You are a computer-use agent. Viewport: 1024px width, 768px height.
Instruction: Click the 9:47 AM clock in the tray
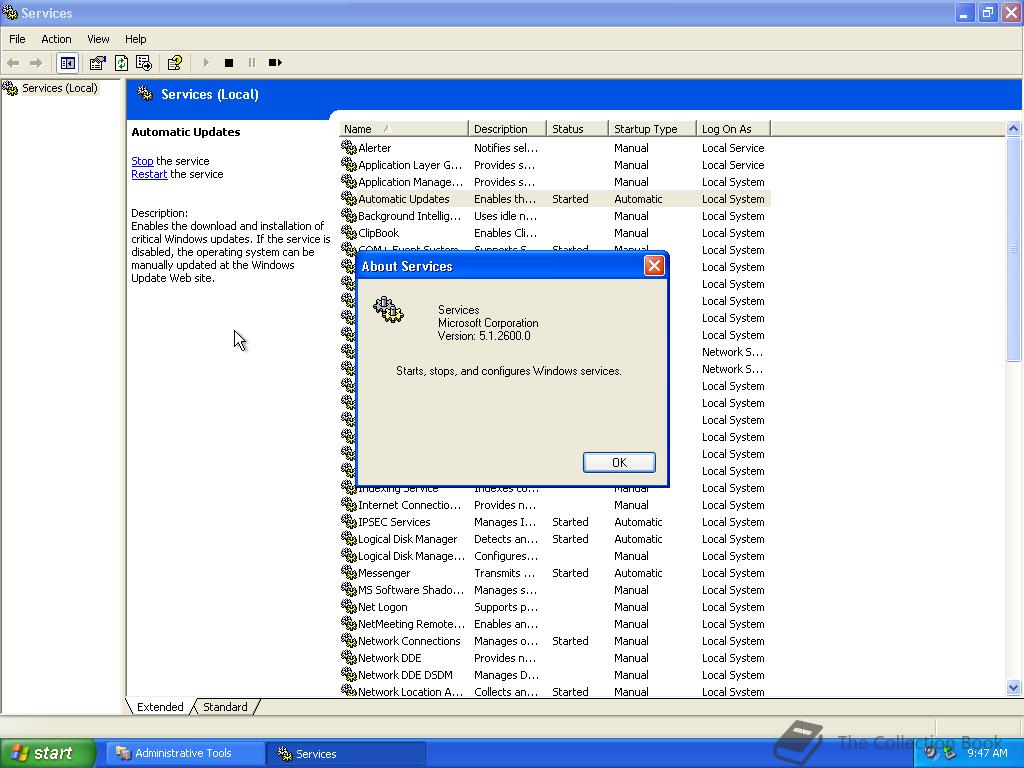(987, 753)
